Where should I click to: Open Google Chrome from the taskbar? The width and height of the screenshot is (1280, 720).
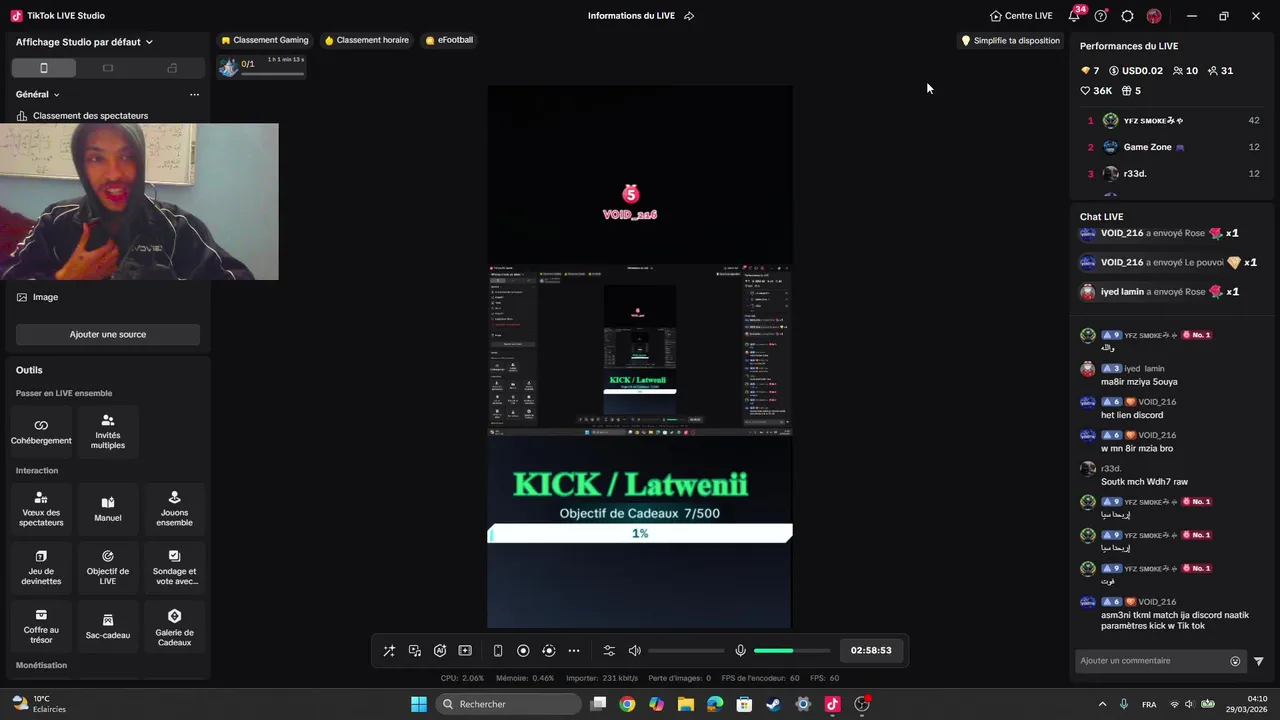point(627,704)
